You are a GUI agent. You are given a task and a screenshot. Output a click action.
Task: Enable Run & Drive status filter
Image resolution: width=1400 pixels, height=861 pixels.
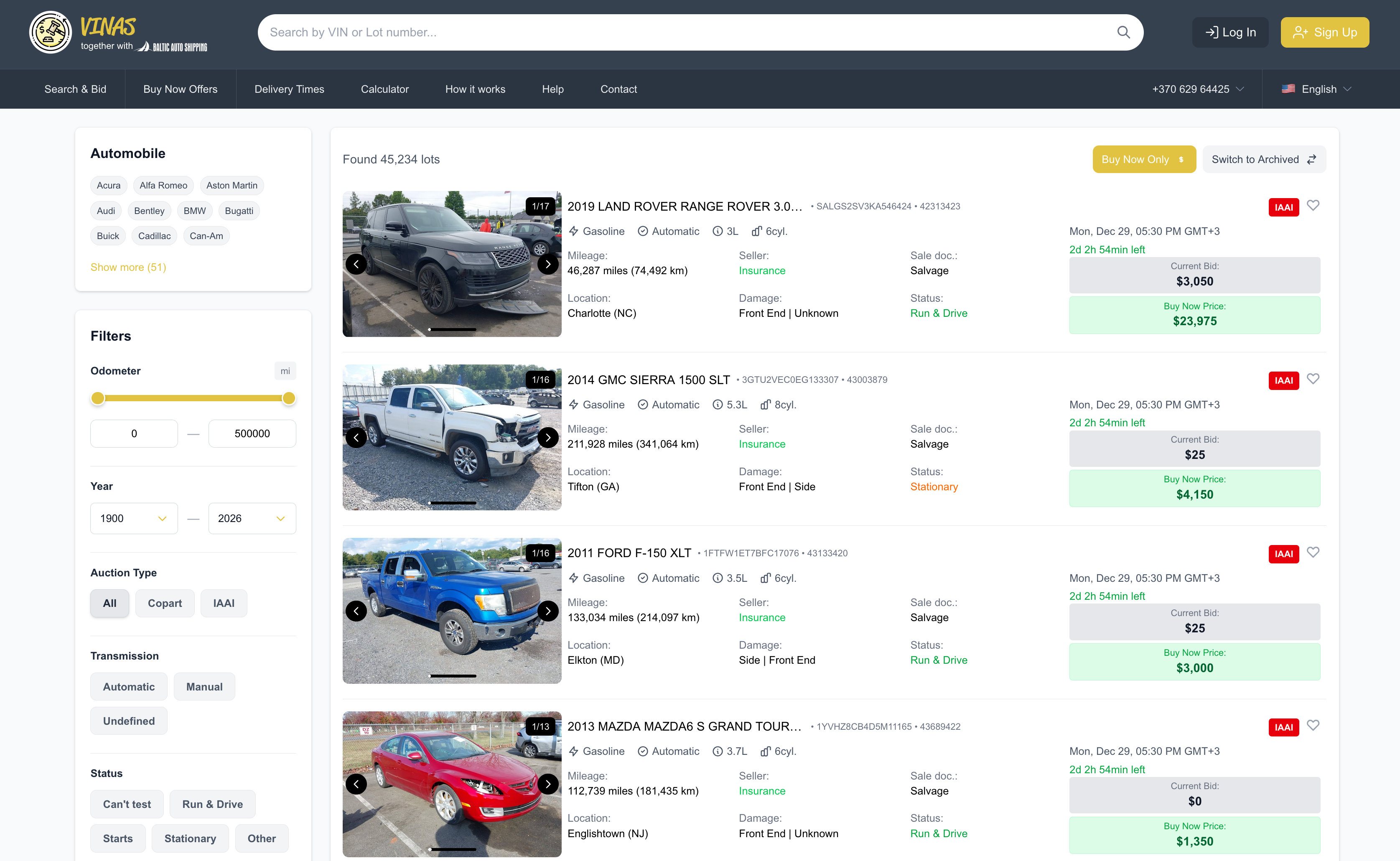pyautogui.click(x=212, y=804)
